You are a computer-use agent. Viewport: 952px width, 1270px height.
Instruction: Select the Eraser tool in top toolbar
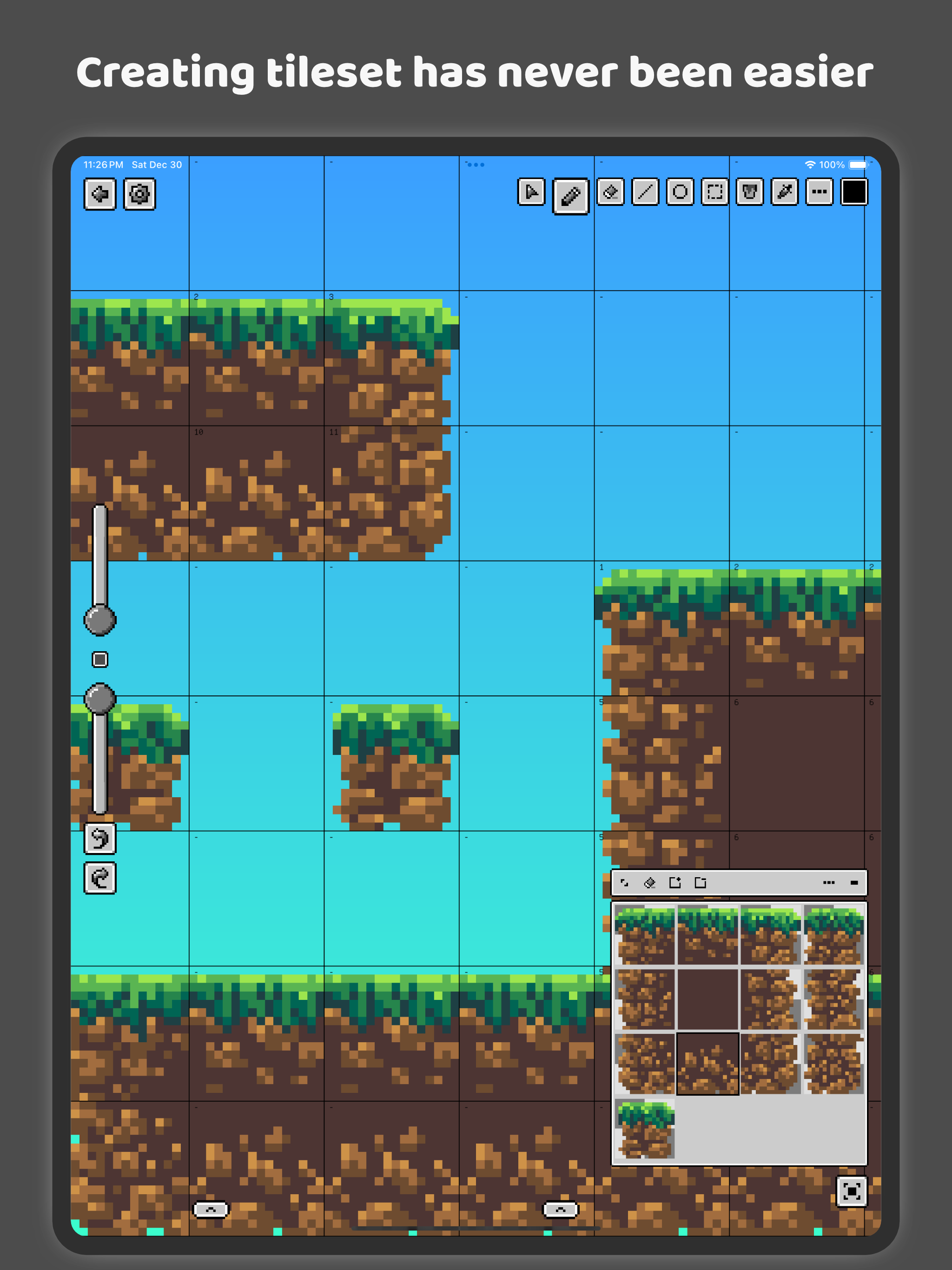pos(610,192)
